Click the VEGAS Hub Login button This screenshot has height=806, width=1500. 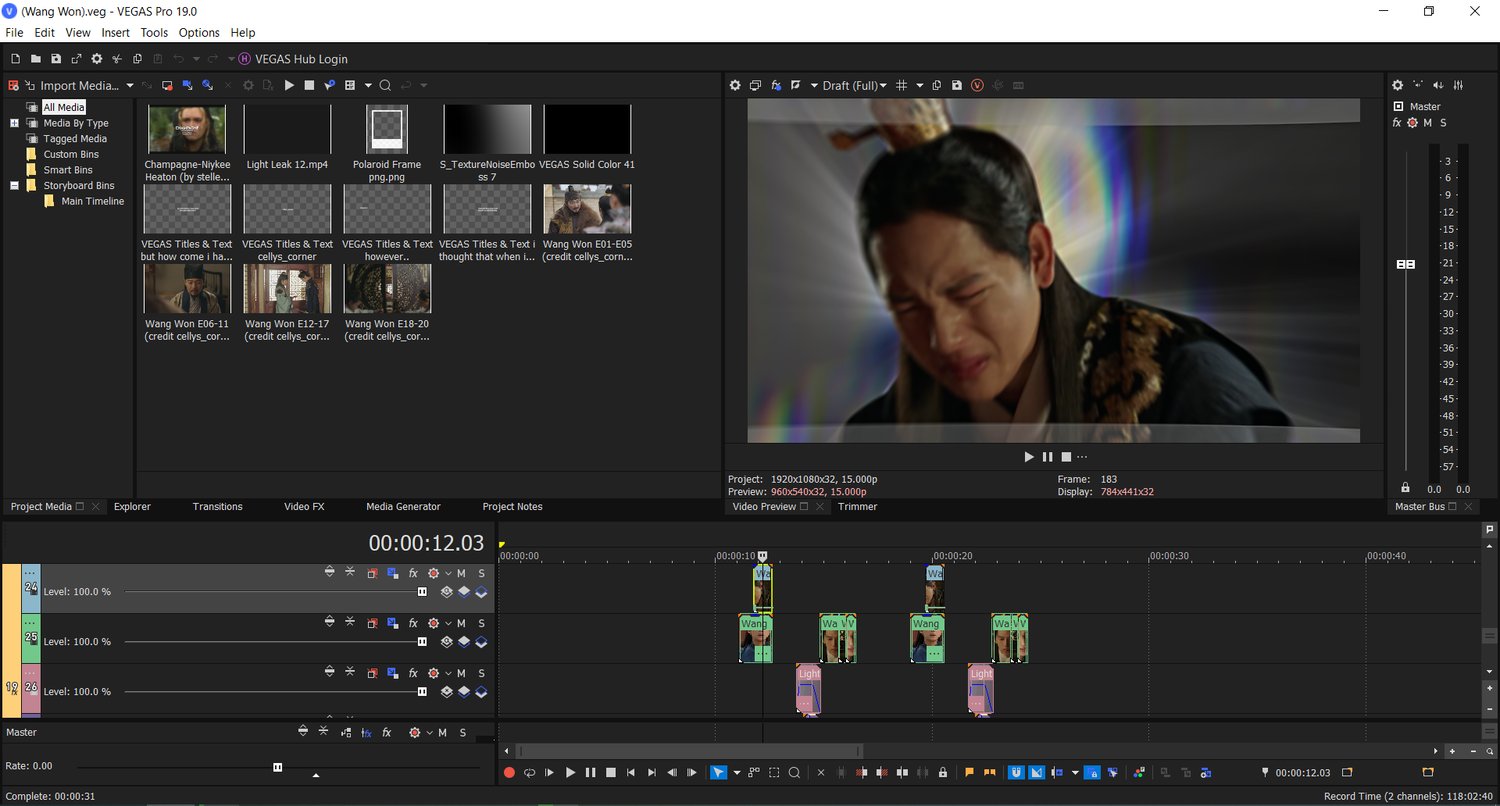[292, 59]
